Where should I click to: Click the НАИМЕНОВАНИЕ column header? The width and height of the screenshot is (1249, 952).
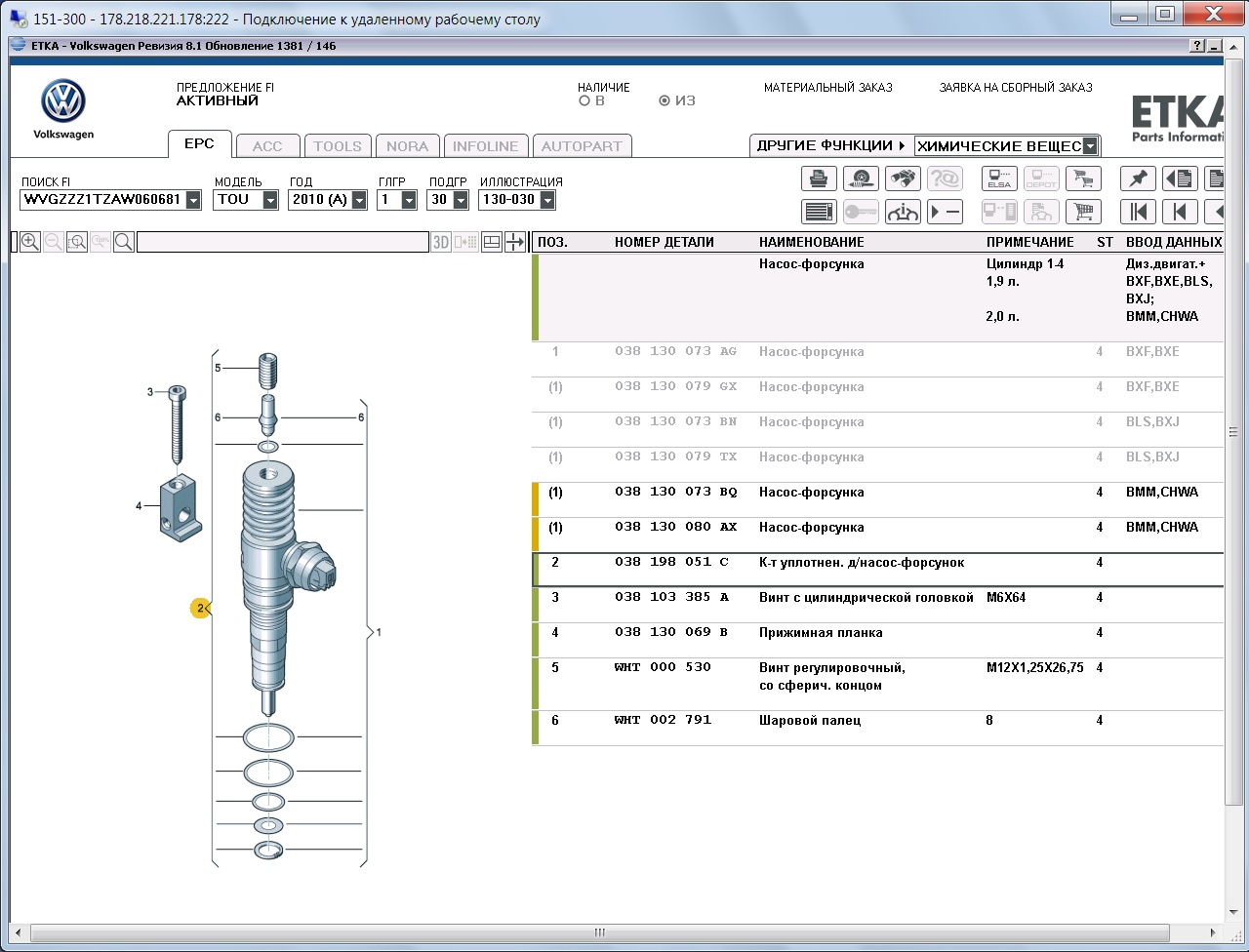812,242
